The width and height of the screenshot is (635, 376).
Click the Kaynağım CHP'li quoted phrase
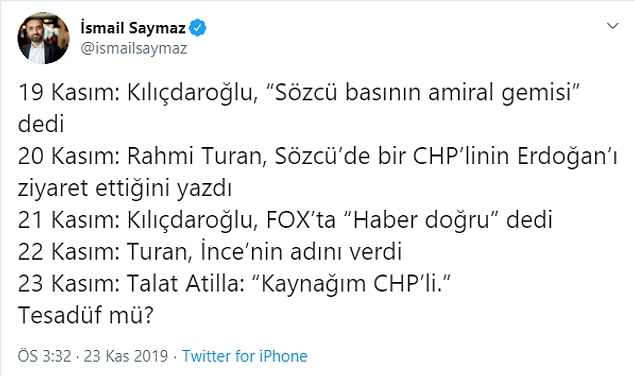point(352,283)
